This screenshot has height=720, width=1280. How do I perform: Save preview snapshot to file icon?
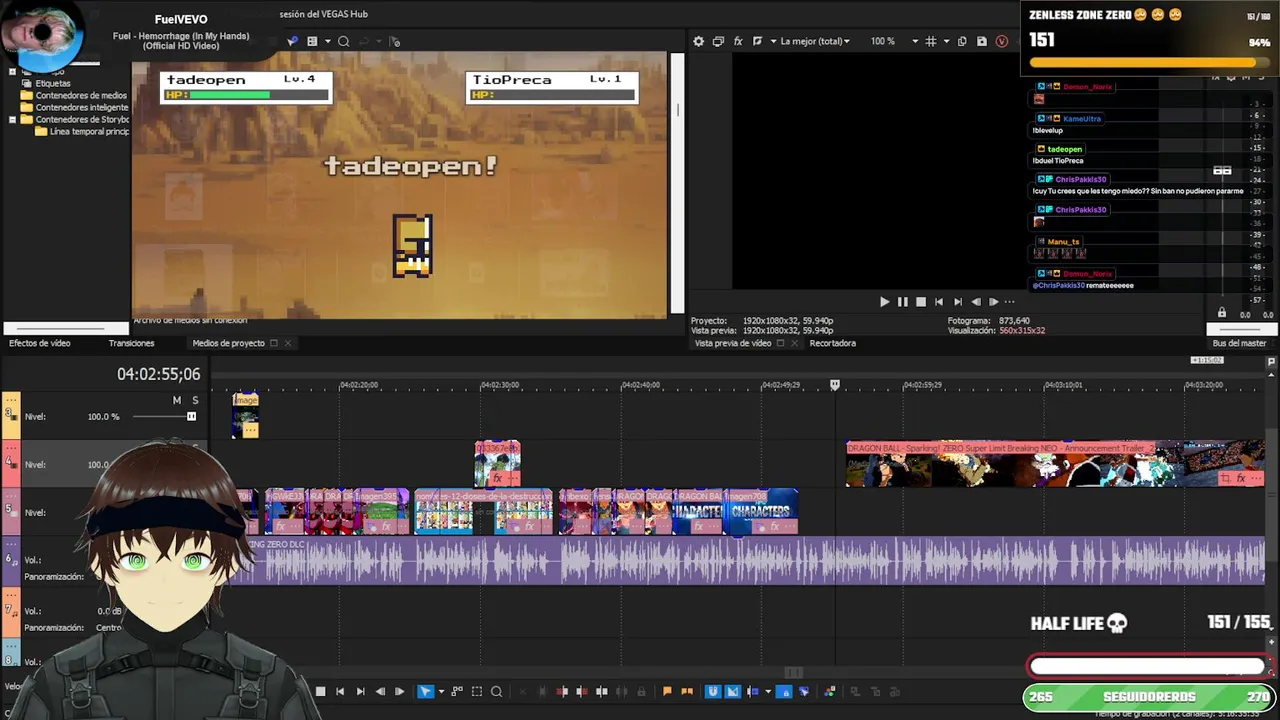click(981, 41)
